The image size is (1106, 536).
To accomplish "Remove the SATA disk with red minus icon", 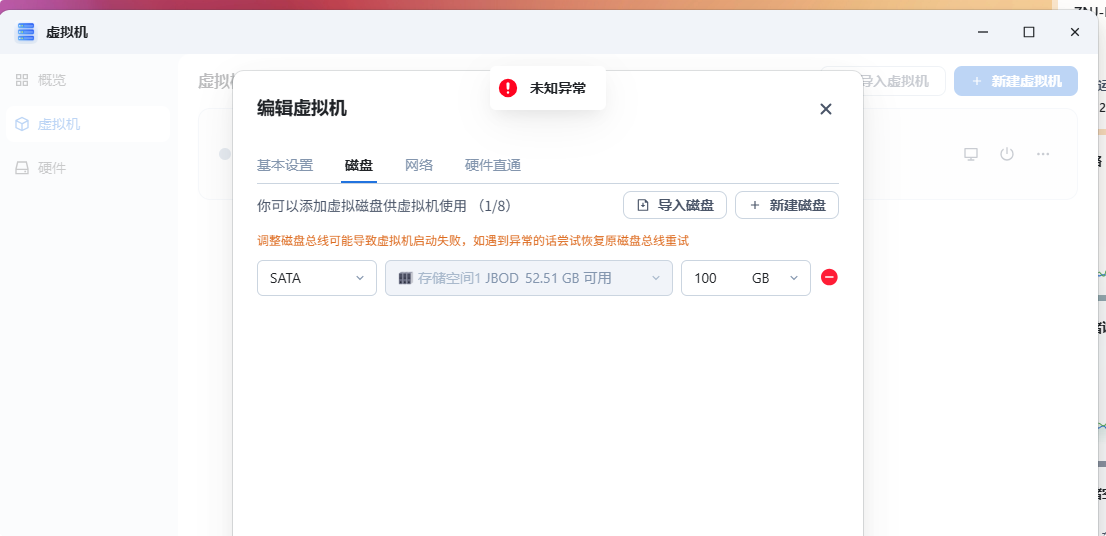I will pyautogui.click(x=829, y=277).
